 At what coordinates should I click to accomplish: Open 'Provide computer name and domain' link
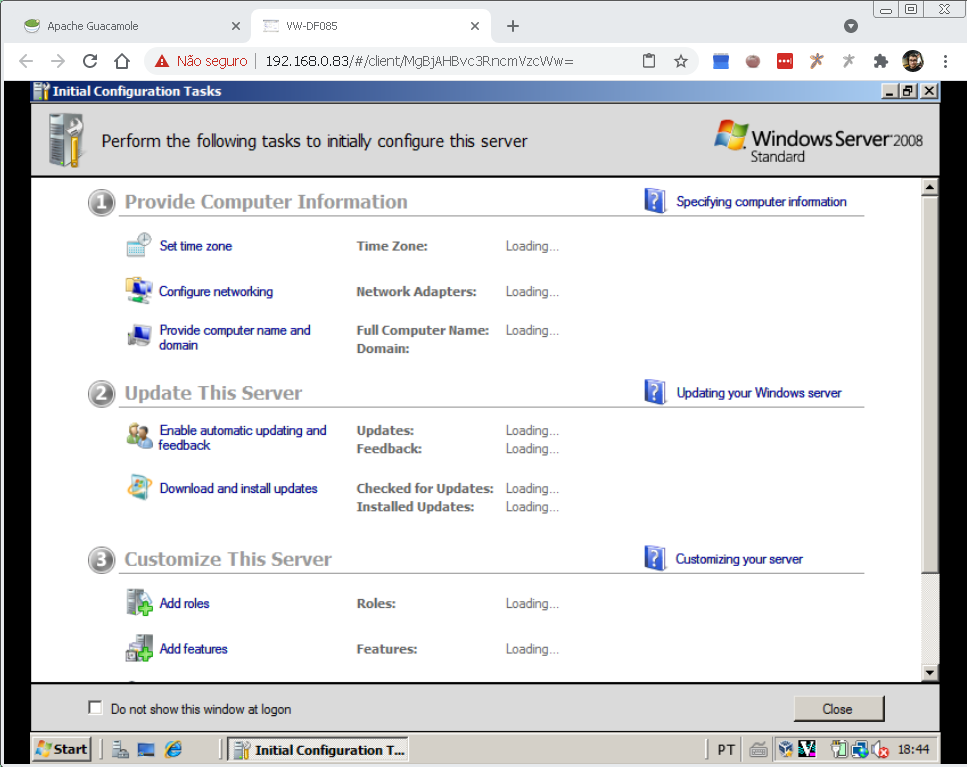(x=235, y=337)
